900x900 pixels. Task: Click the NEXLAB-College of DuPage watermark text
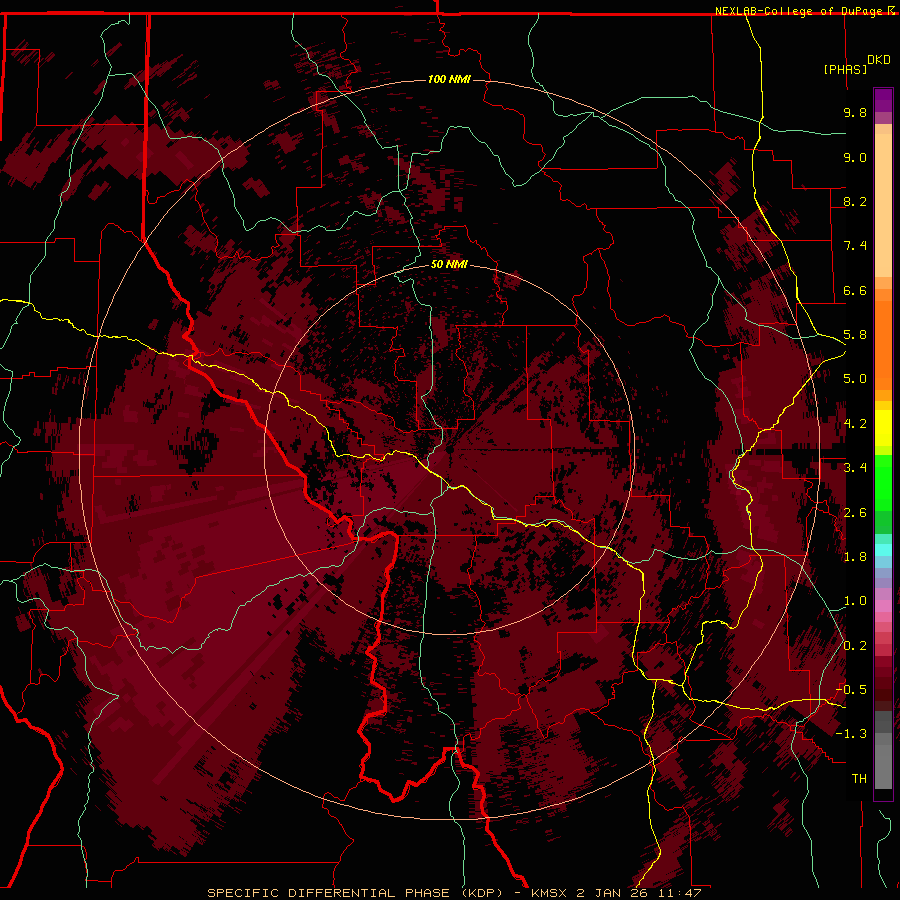coord(799,11)
